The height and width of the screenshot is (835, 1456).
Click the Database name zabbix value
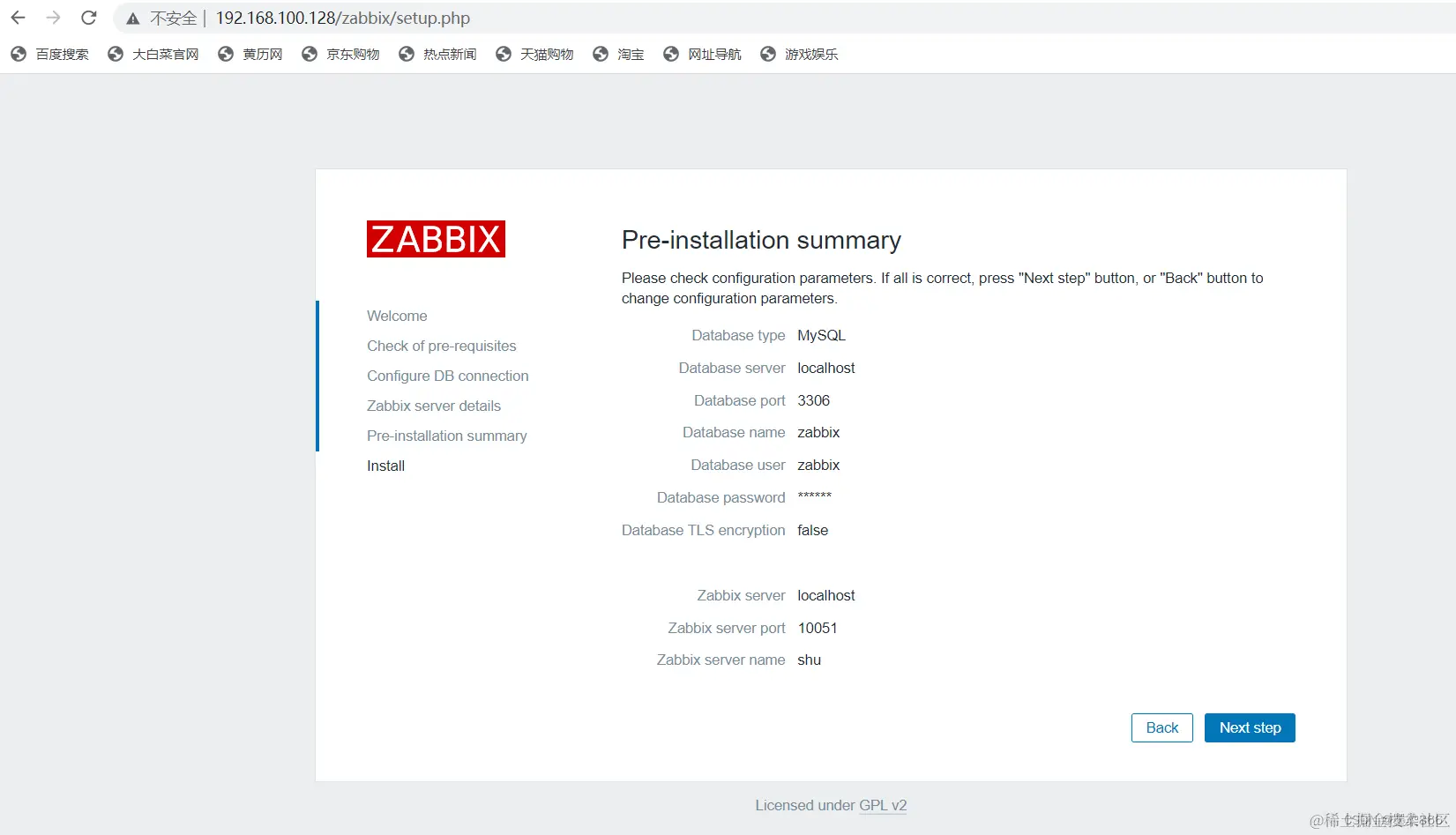818,432
